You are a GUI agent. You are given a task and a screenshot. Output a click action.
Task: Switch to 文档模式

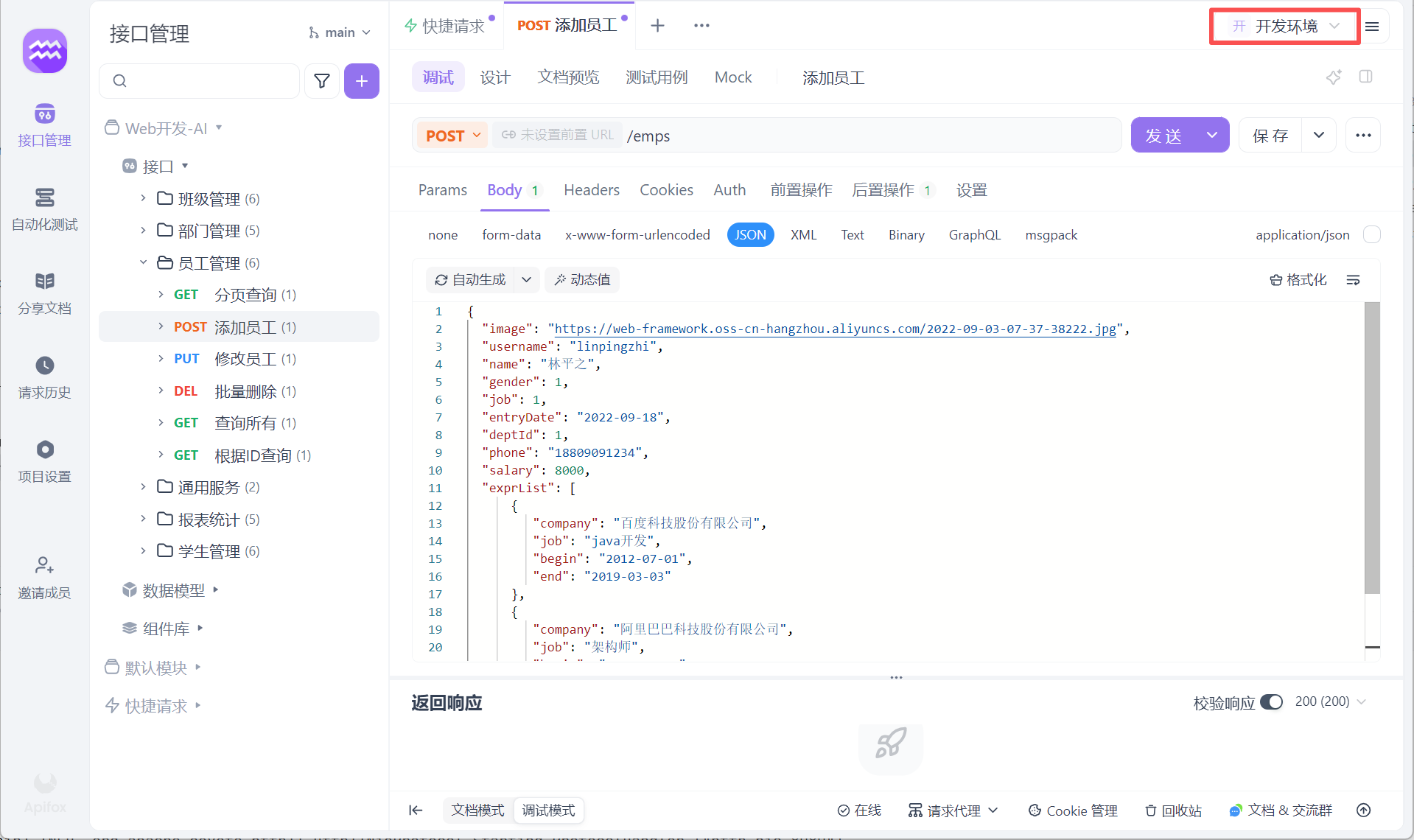click(477, 811)
